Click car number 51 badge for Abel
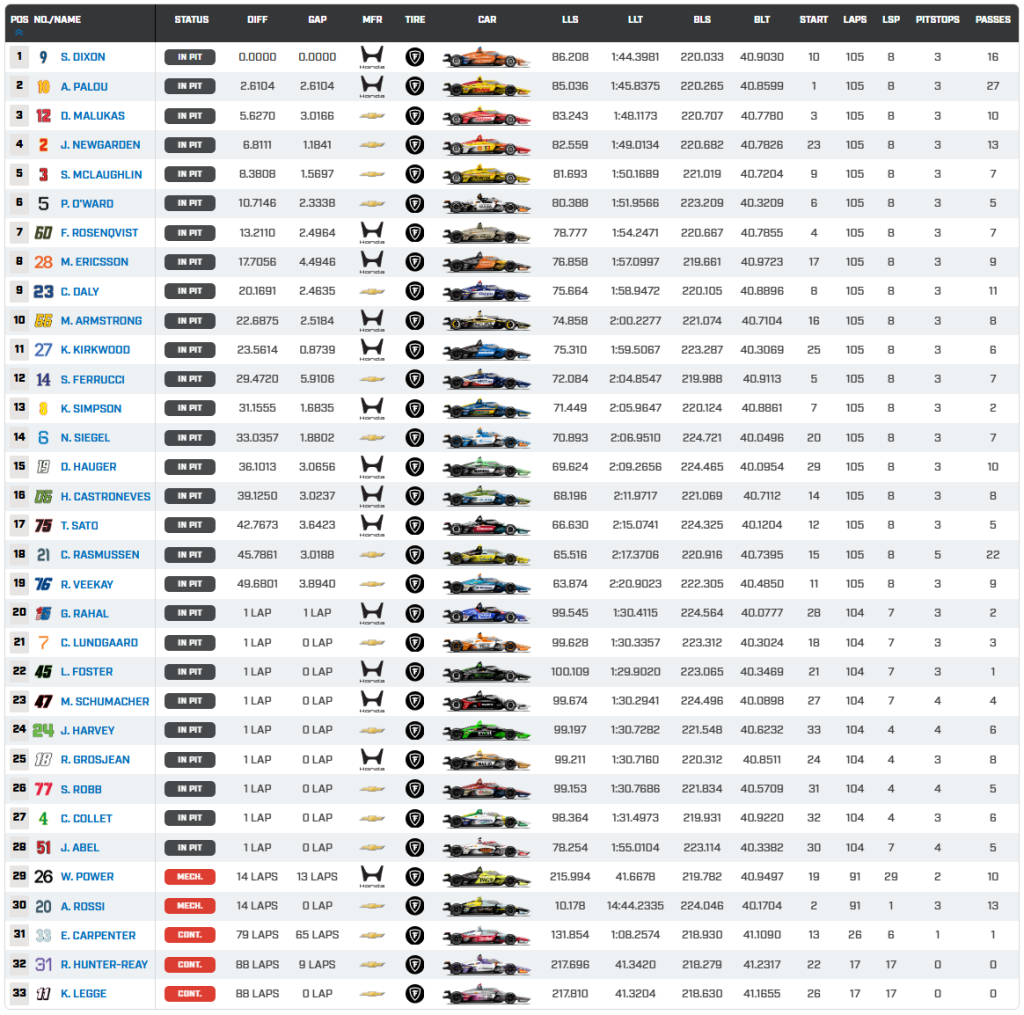 click(43, 848)
